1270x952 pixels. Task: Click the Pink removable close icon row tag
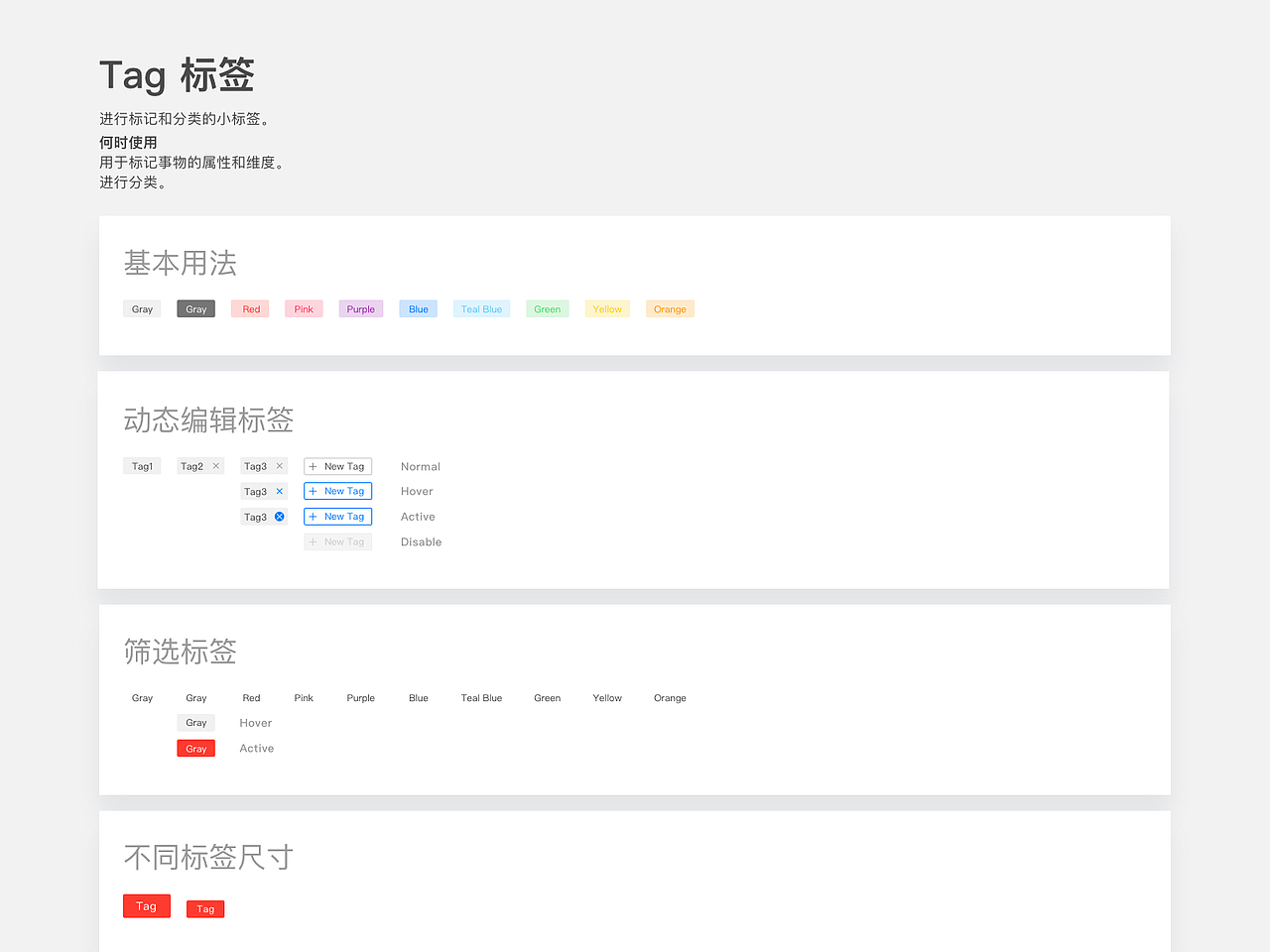click(304, 308)
